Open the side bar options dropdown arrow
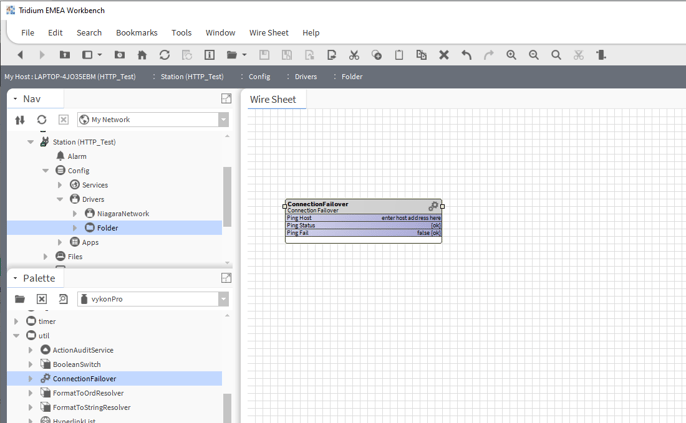The width and height of the screenshot is (686, 423). (100, 55)
